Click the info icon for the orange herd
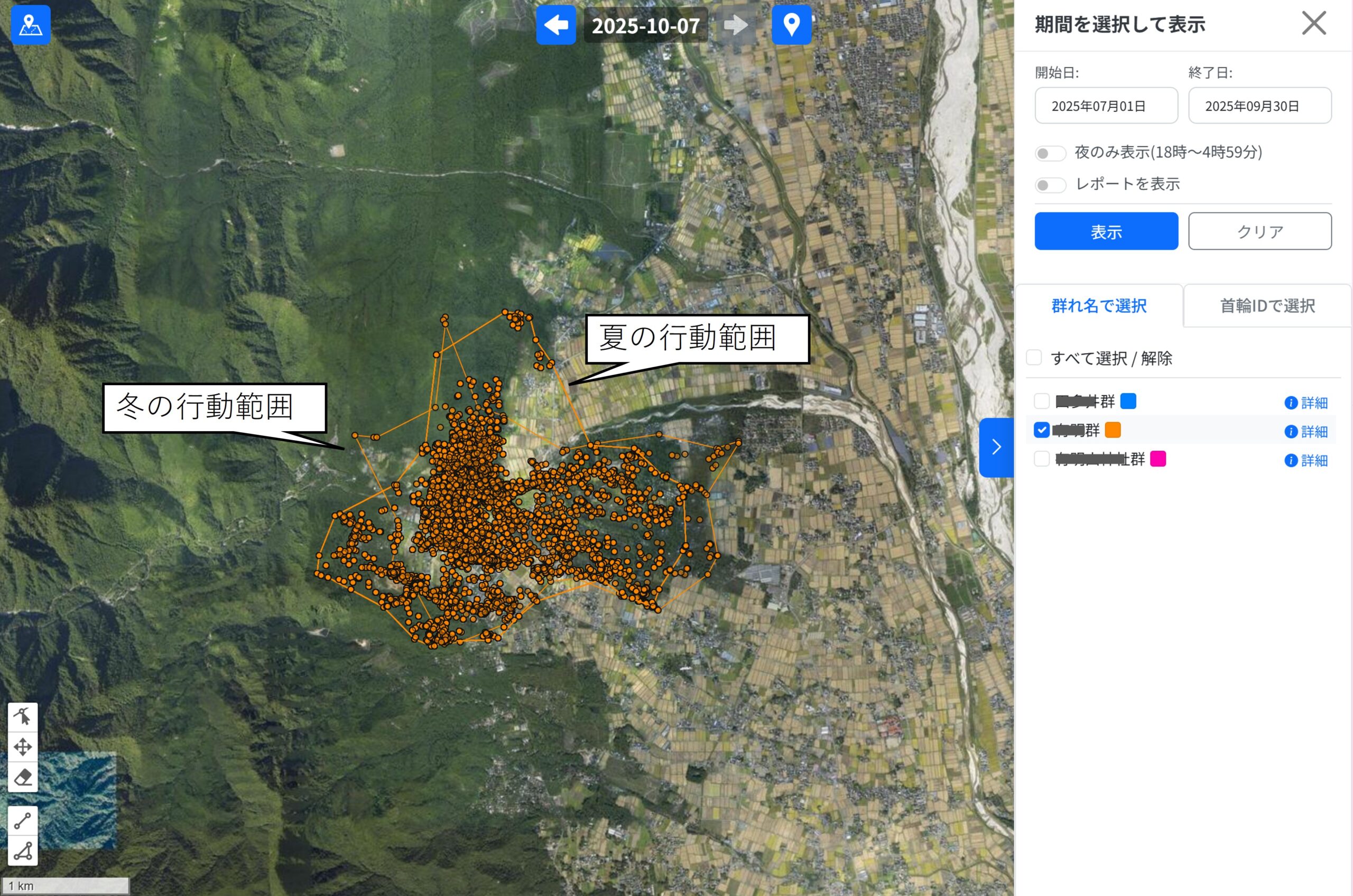 1290,432
